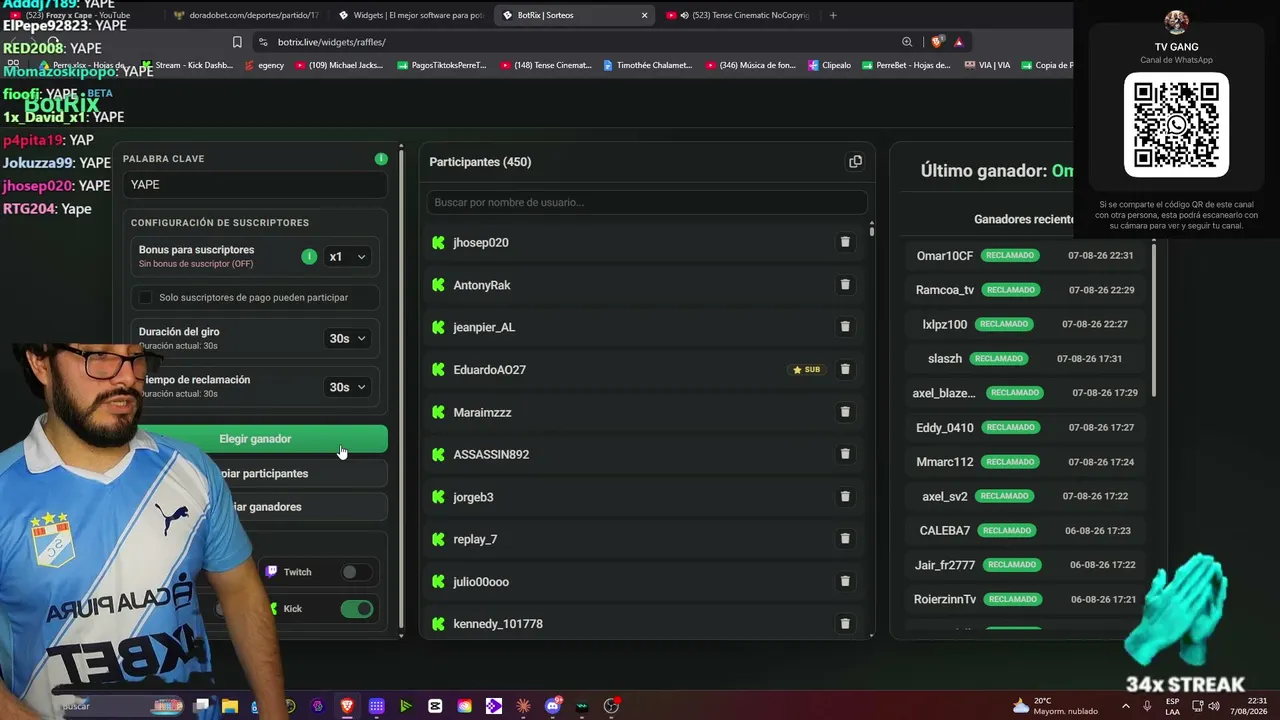Open Discord from the taskbar
The image size is (1280, 720).
click(x=553, y=706)
